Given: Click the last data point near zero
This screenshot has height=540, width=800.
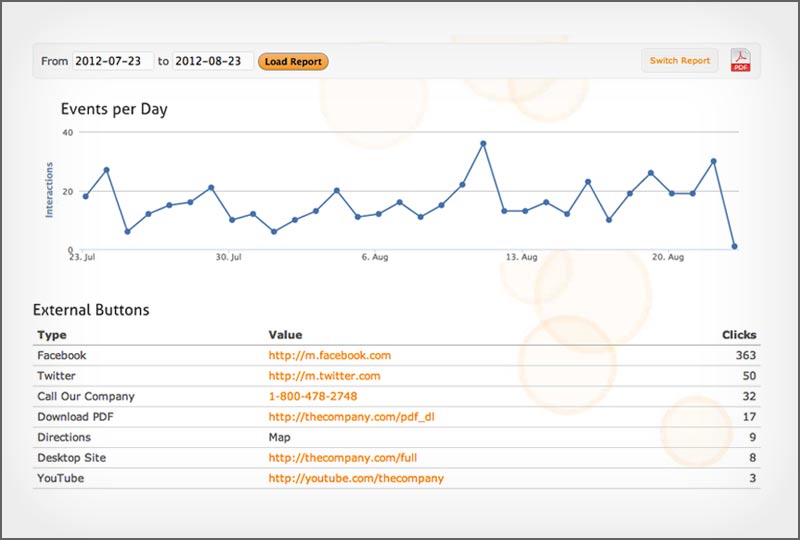Looking at the screenshot, I should pos(734,246).
